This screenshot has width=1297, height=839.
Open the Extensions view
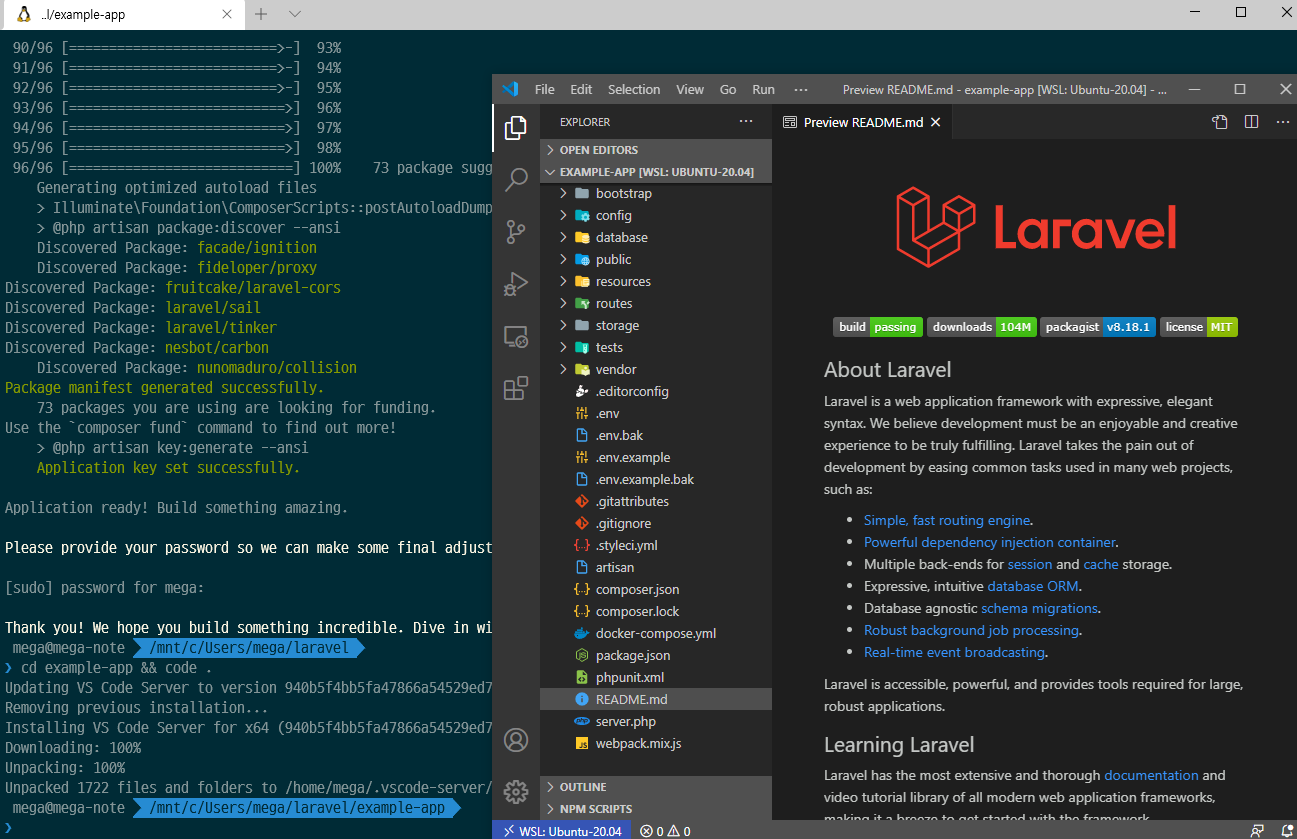(x=516, y=388)
